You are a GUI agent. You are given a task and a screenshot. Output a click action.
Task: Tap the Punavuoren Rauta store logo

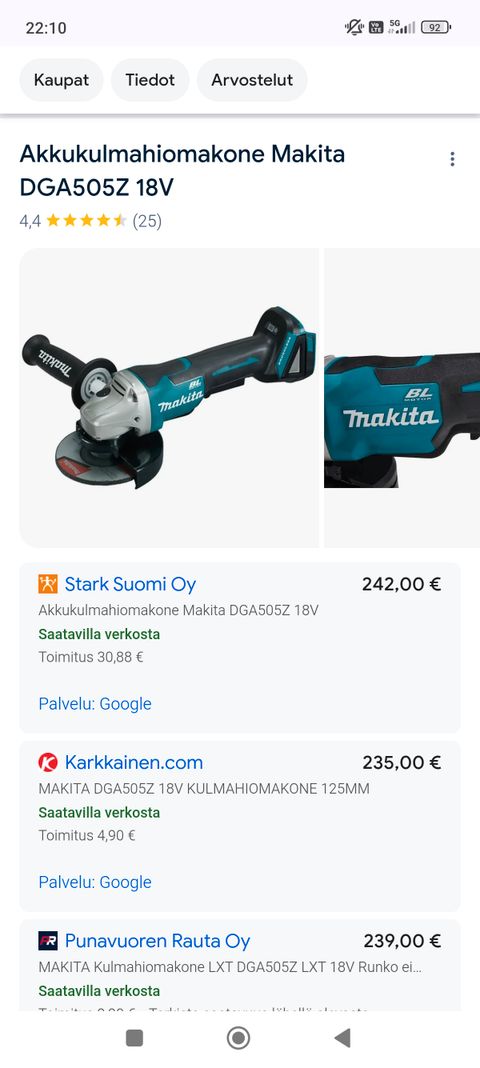pos(48,941)
